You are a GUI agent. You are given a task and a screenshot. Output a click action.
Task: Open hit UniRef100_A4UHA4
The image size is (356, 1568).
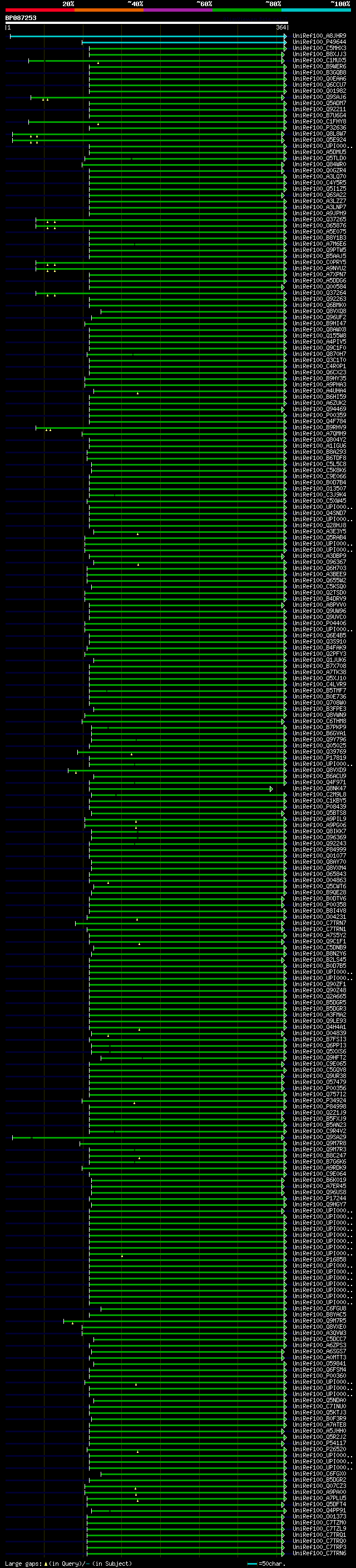[x=319, y=391]
